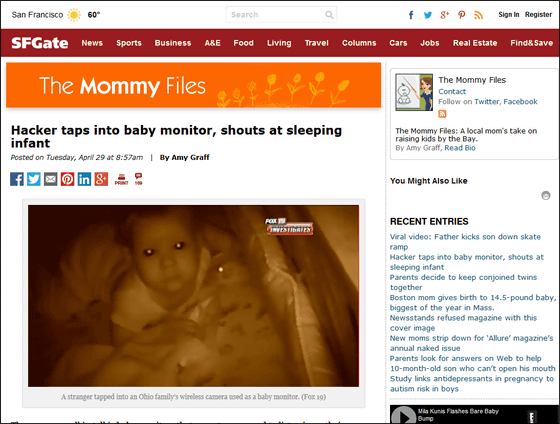
Task: Share article on LinkedIn icon
Action: [84, 179]
